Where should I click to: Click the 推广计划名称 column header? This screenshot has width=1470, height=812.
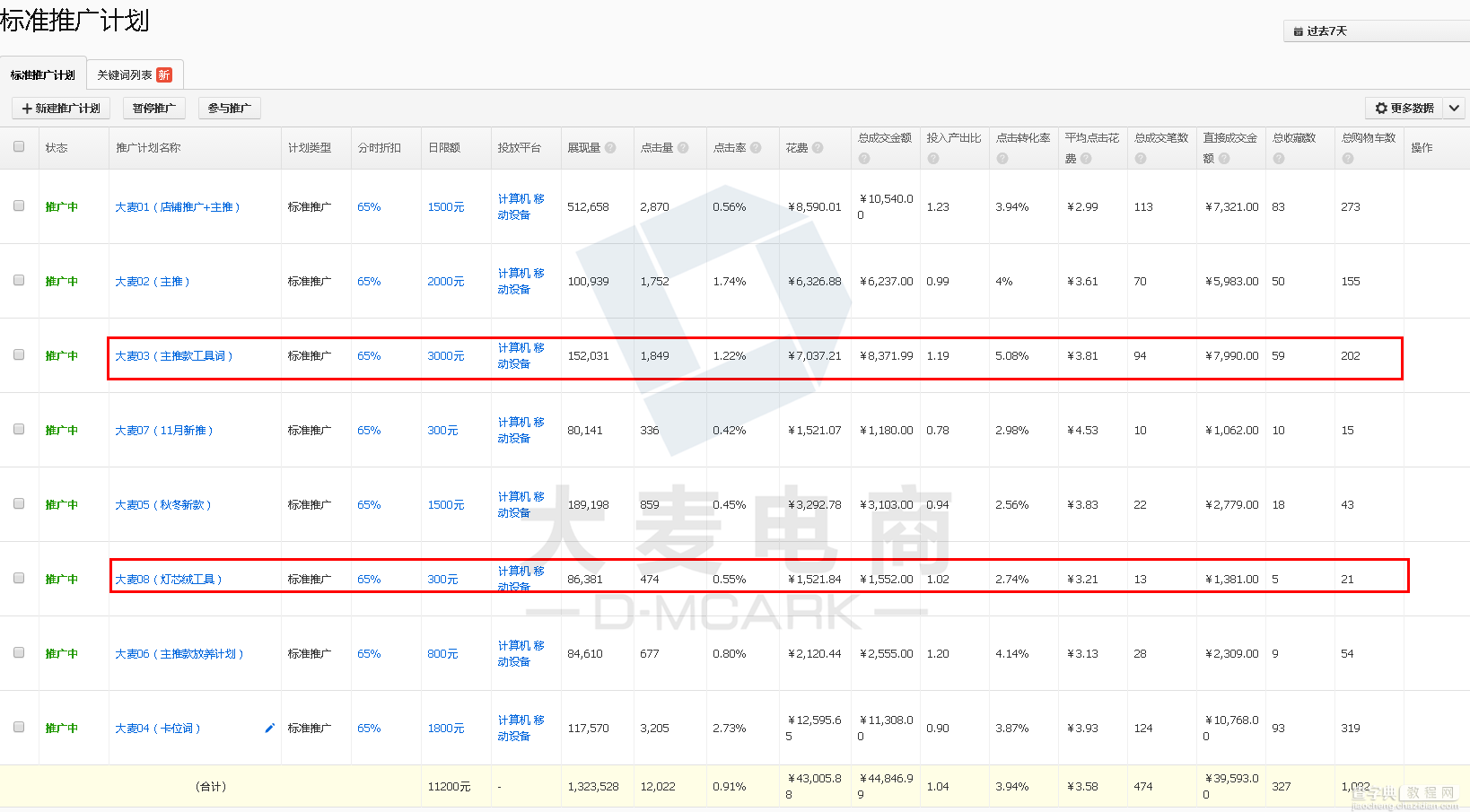coord(148,148)
